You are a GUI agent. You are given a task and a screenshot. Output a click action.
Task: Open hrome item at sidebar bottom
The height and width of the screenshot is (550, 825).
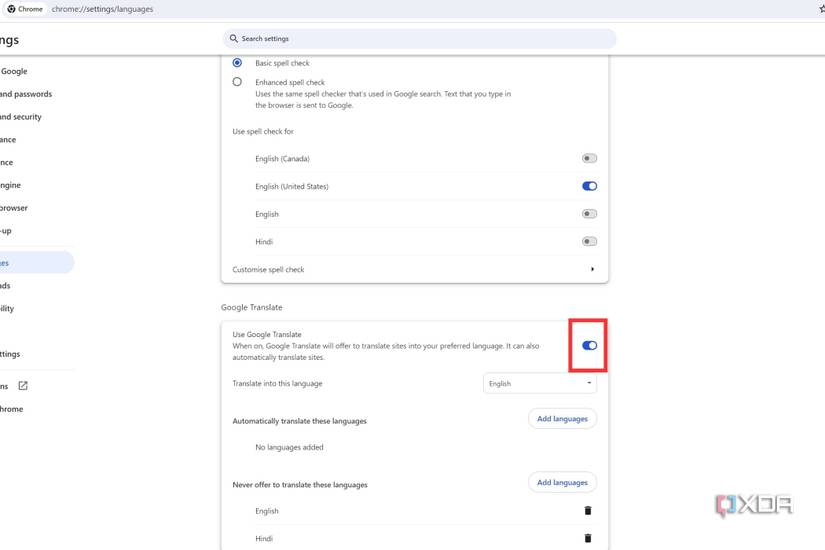[12, 409]
